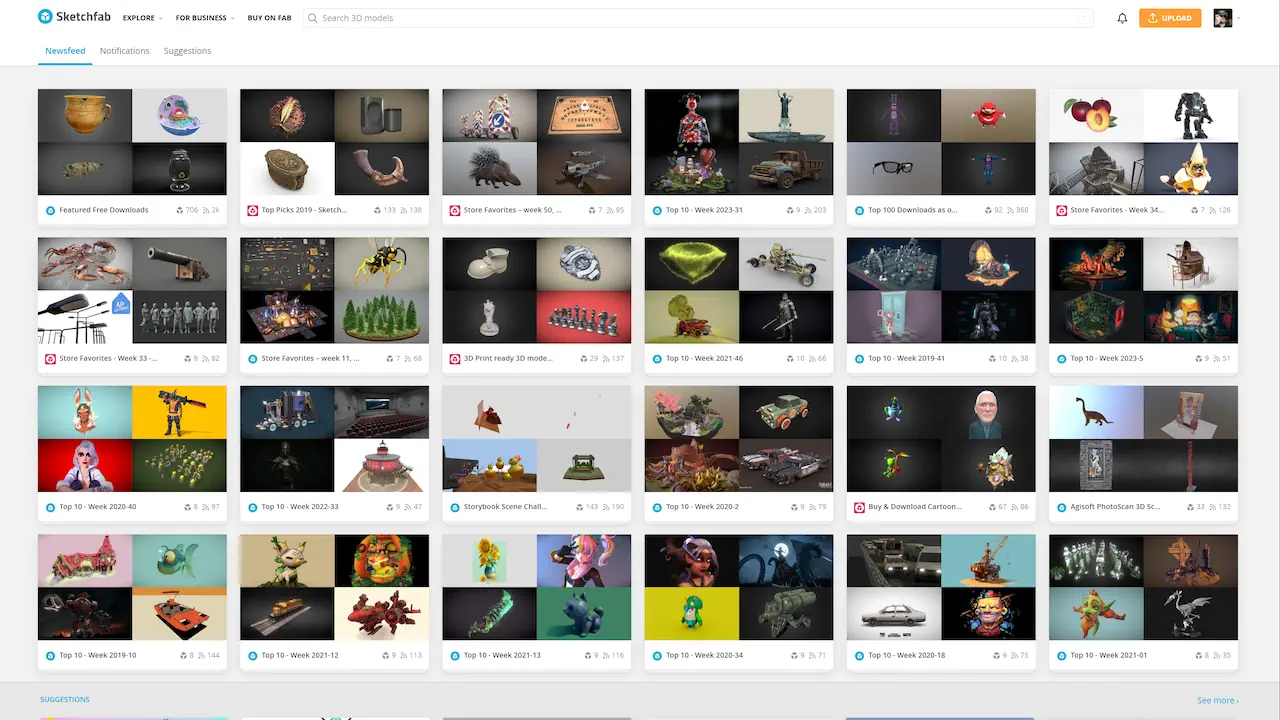Click the models count icon on Agisoft PhotoScan card

[x=1191, y=507]
